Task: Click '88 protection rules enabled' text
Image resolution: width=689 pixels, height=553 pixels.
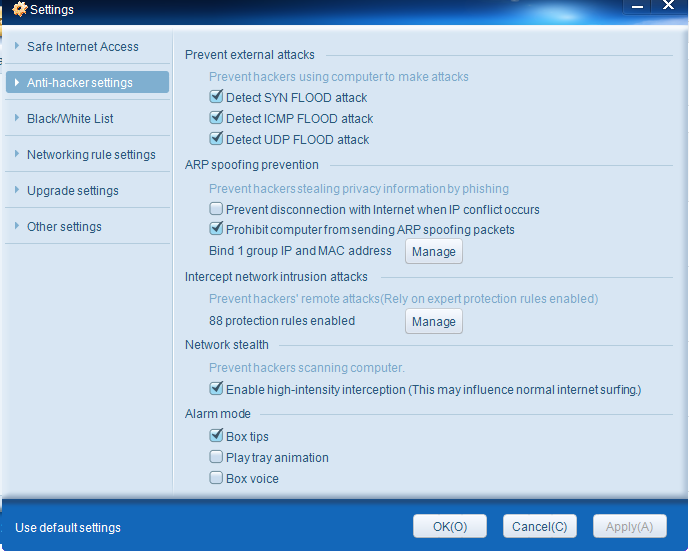Action: [282, 321]
